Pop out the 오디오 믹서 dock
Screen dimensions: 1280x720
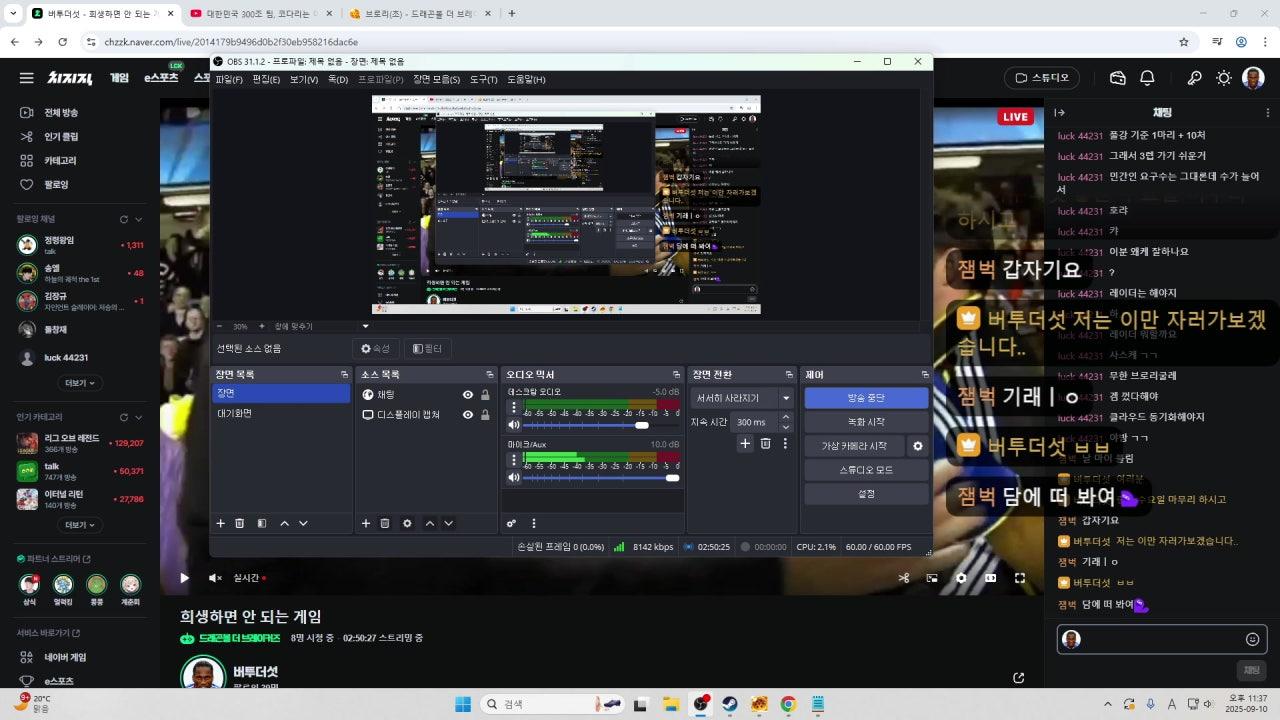676,375
